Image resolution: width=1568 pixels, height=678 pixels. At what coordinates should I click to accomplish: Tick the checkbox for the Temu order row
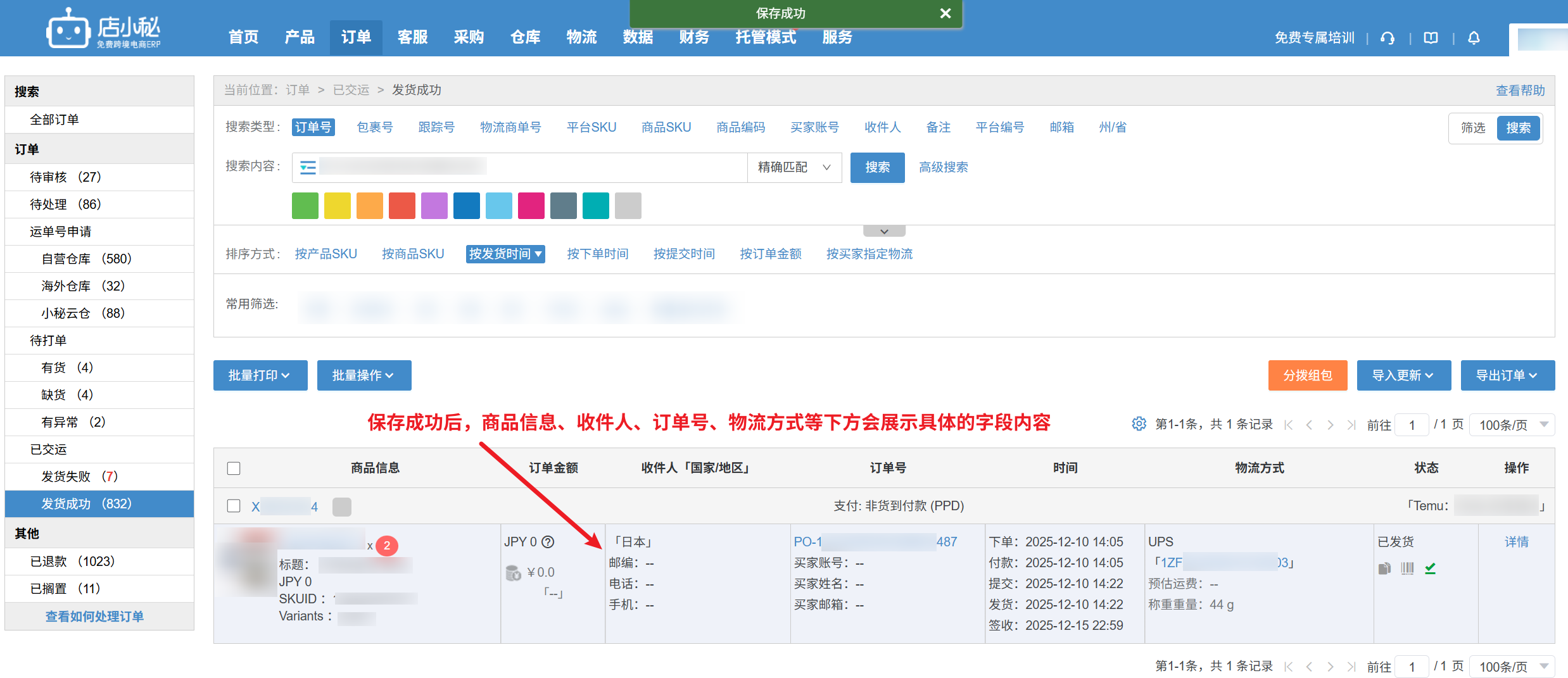pos(234,506)
